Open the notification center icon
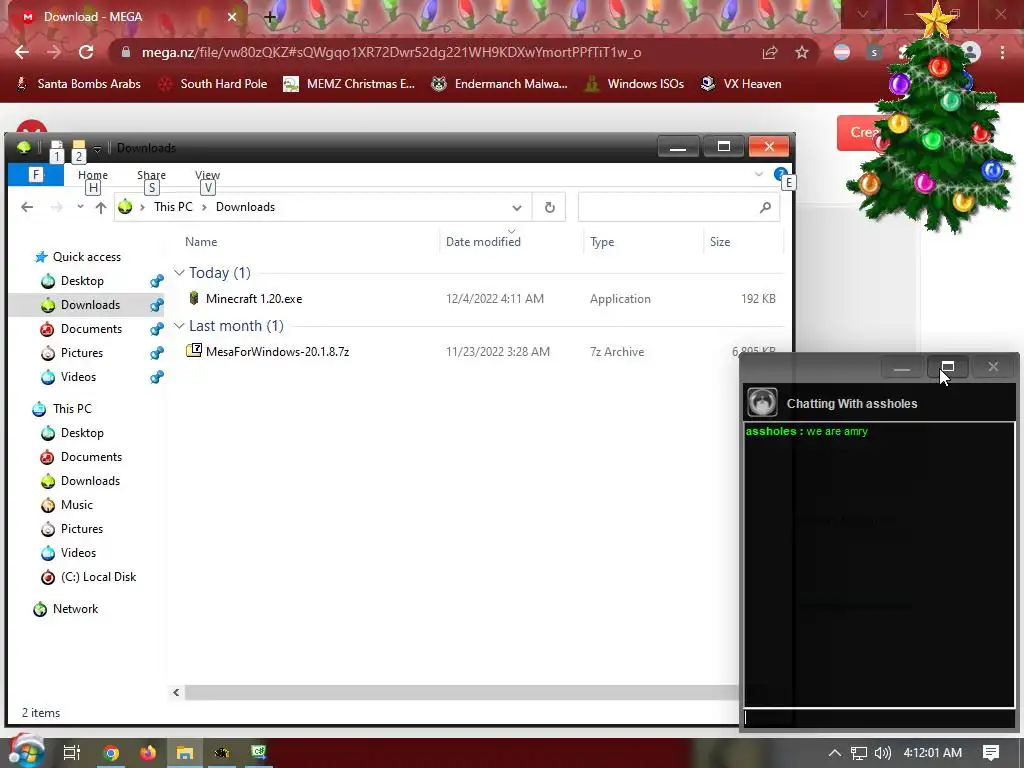Viewport: 1024px width, 768px height. point(991,753)
